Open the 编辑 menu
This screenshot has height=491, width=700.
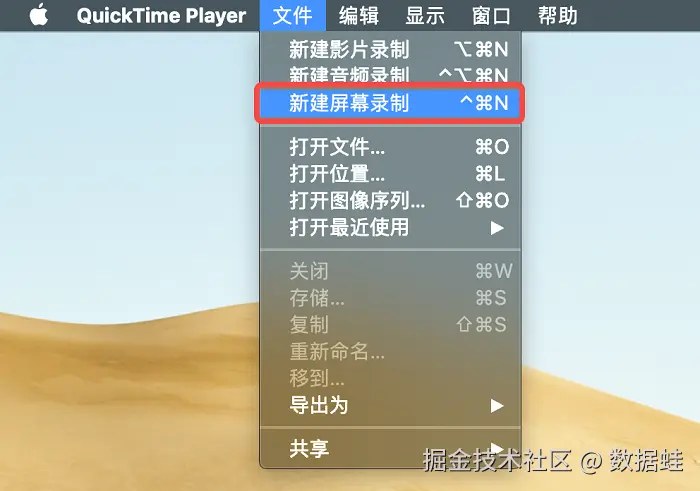(x=358, y=16)
